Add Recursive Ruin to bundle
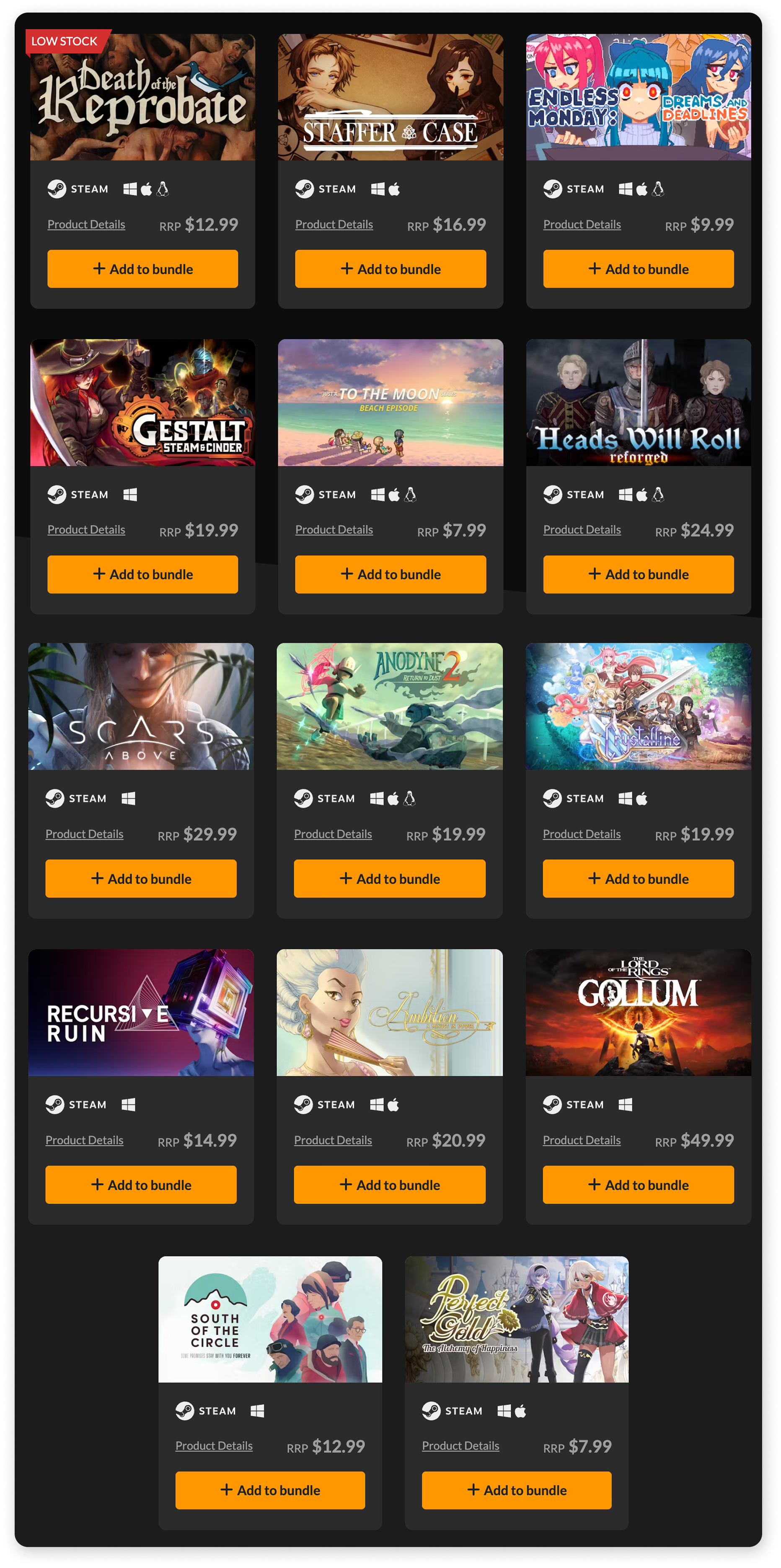Image resolution: width=781 pixels, height=1568 pixels. [141, 1185]
